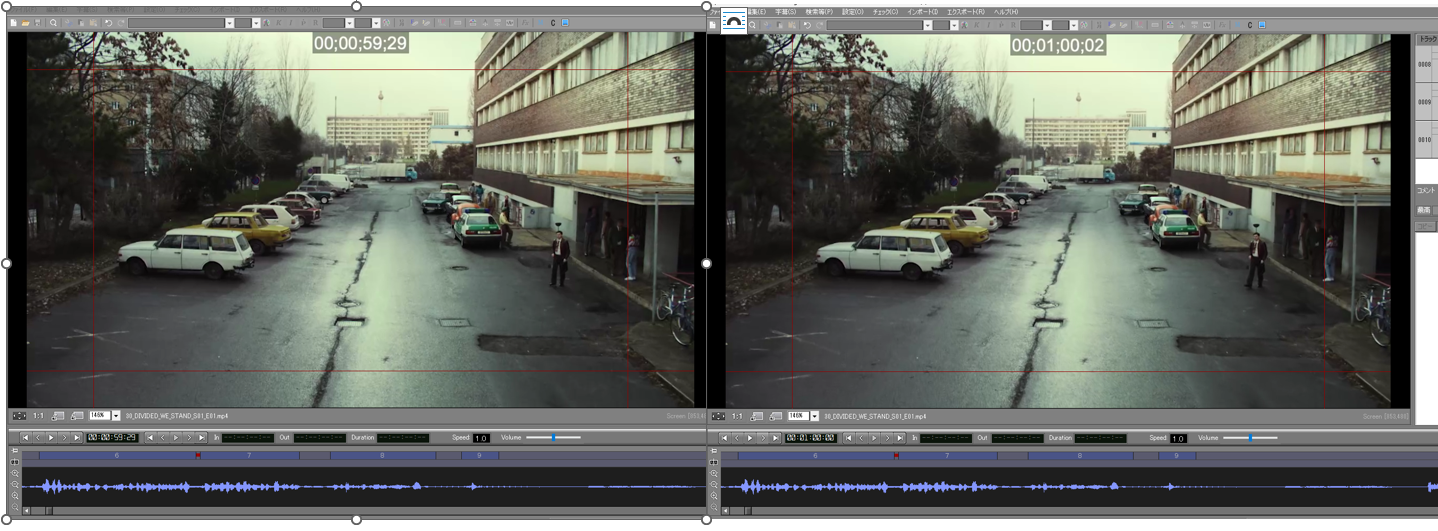Viewport: 1438px width, 531px height.
Task: Click fit-to-screen icon below left video
Action: pos(19,415)
